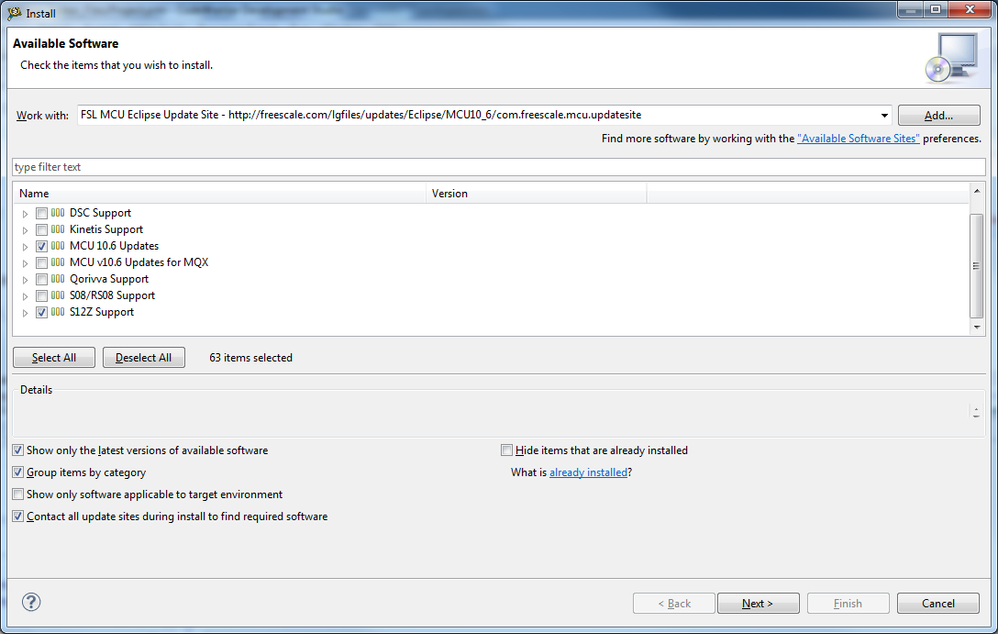Click the Install window title icon
Image resolution: width=998 pixels, height=634 pixels.
[14, 13]
